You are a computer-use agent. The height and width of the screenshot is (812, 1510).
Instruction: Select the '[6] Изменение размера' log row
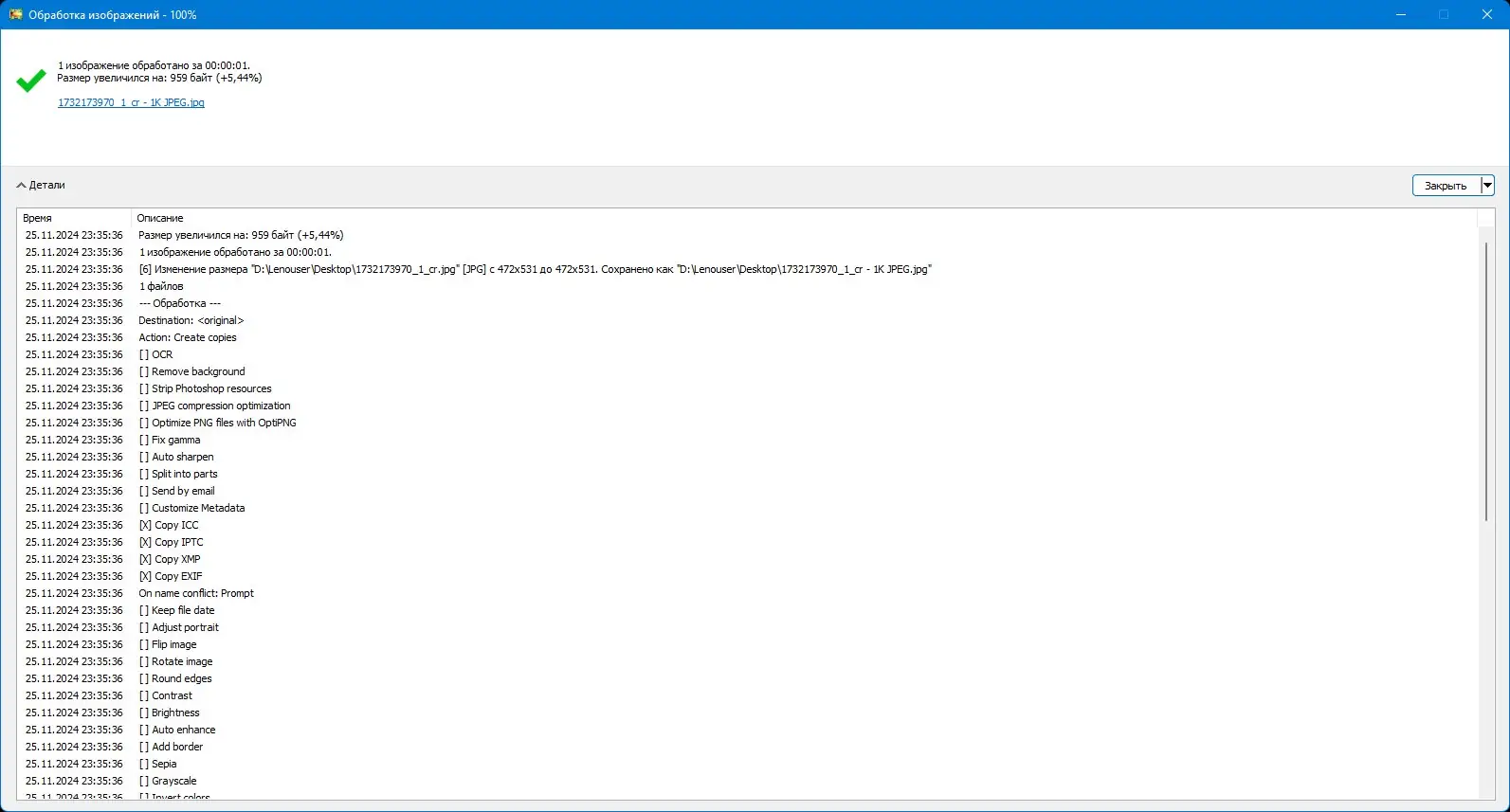(748, 269)
